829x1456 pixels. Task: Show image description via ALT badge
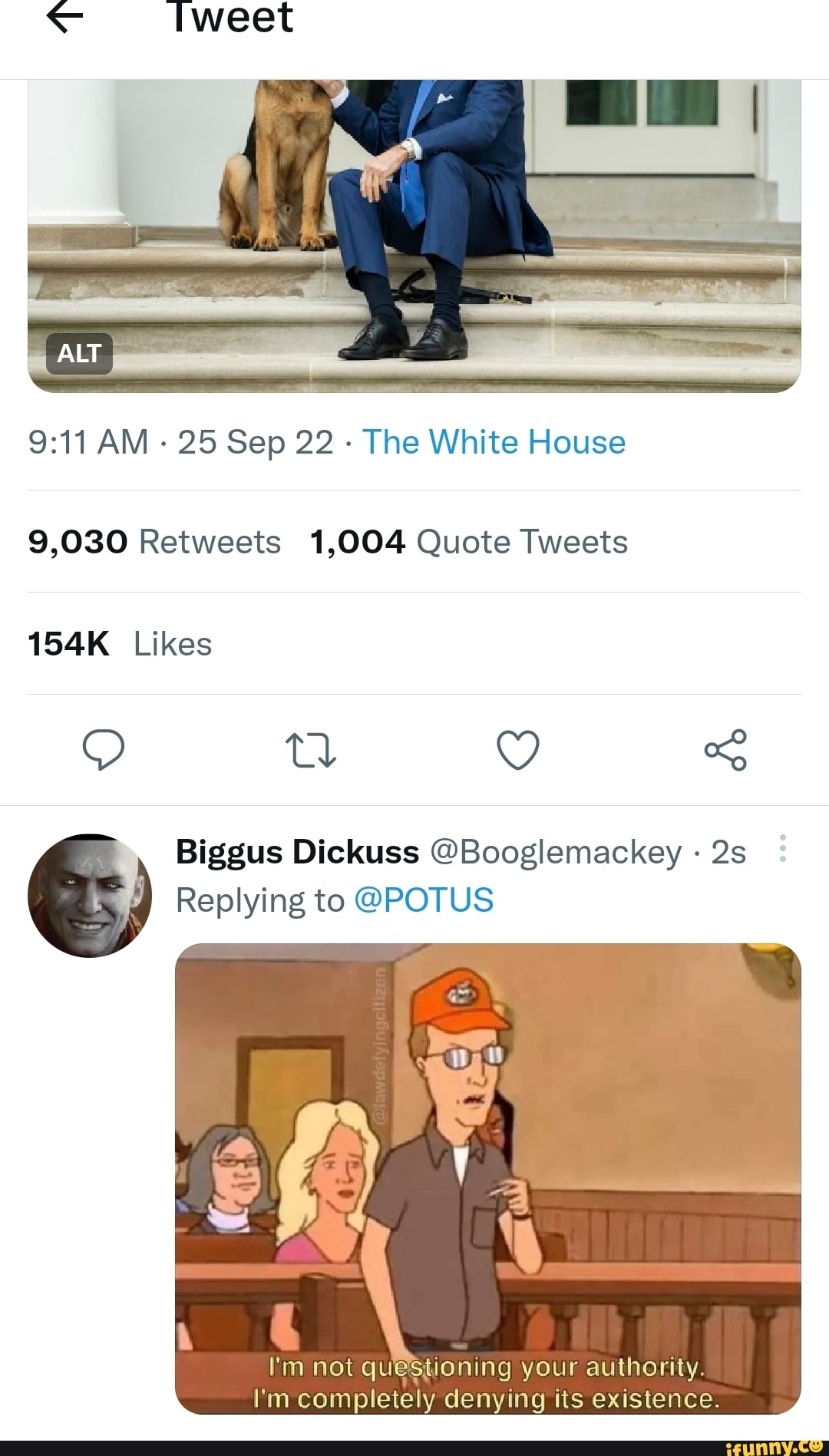pyautogui.click(x=79, y=354)
